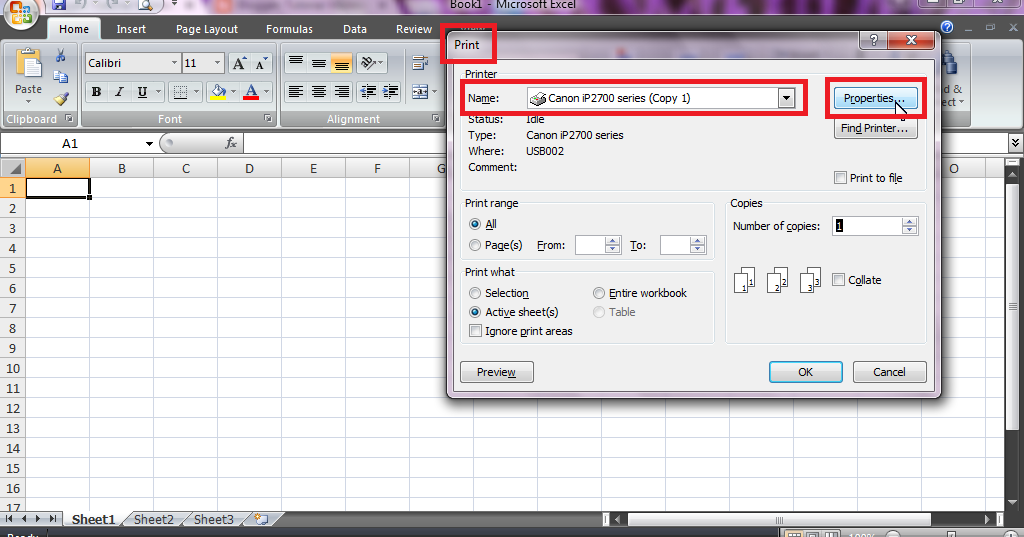Switch to the Insert ribbon tab
This screenshot has width=1024, height=537.
[x=131, y=29]
